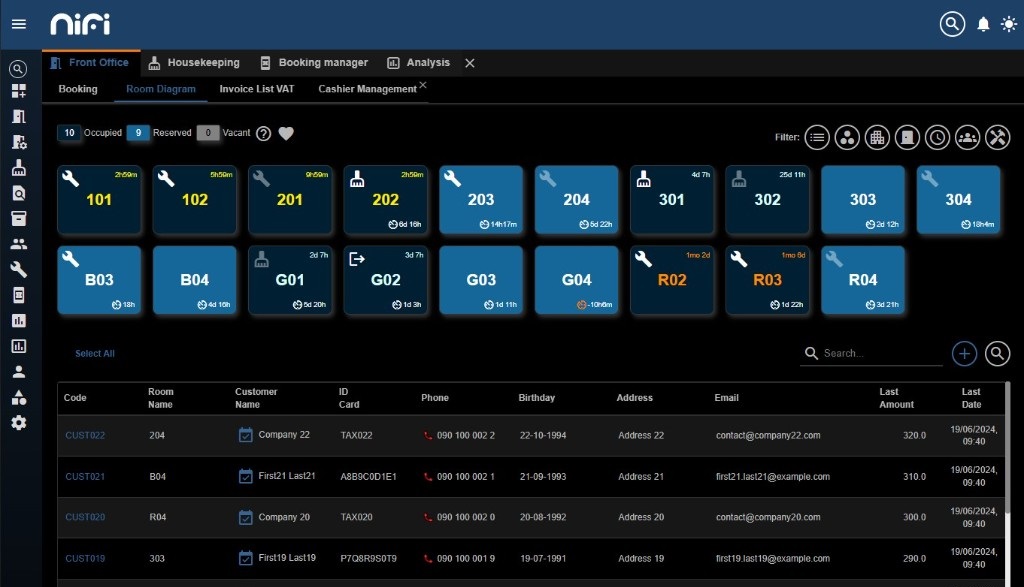Click the search icon in the left sidebar

(x=18, y=69)
